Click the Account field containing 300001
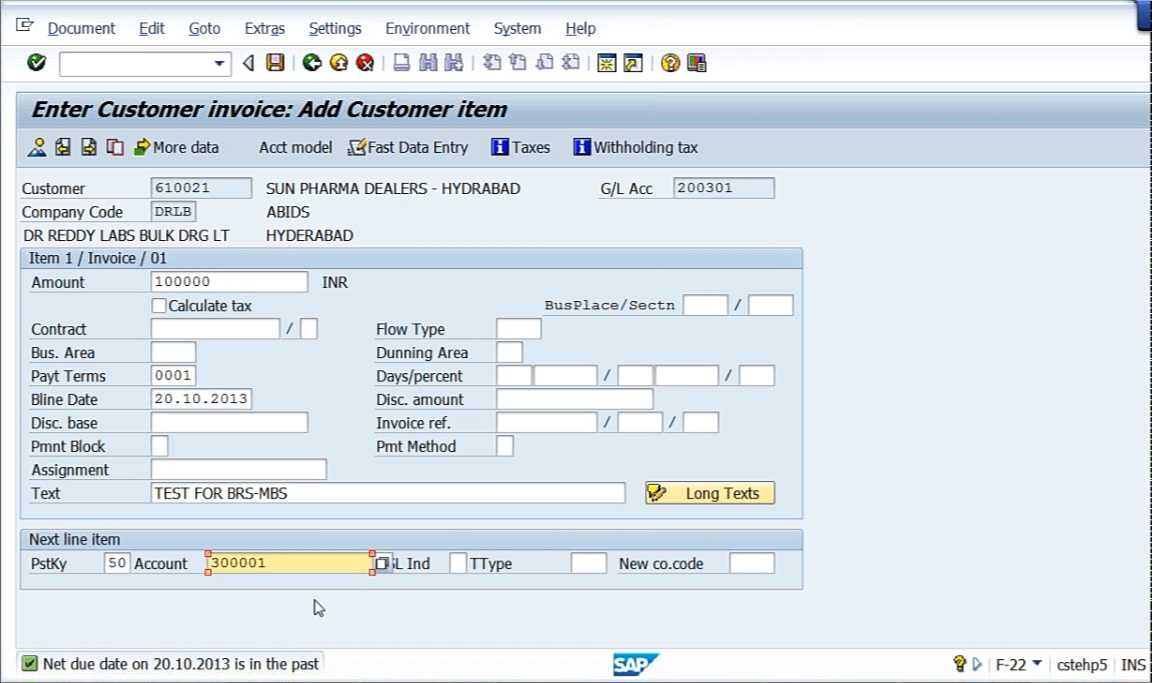Screen dimensions: 1152x683 pos(289,563)
